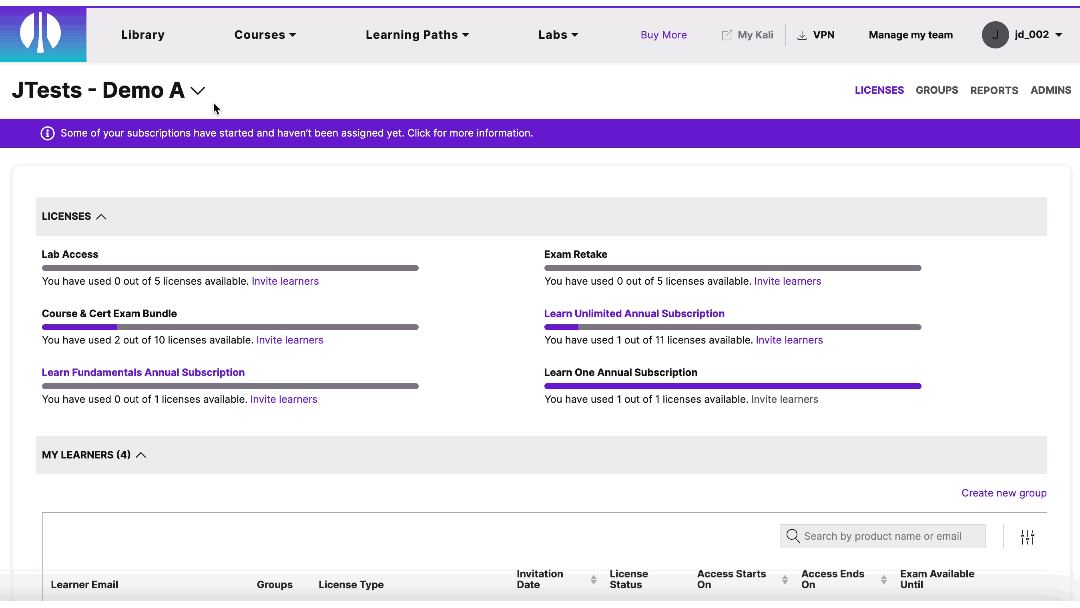Click the info icon in the purple banner
The height and width of the screenshot is (608, 1080).
[x=47, y=132]
